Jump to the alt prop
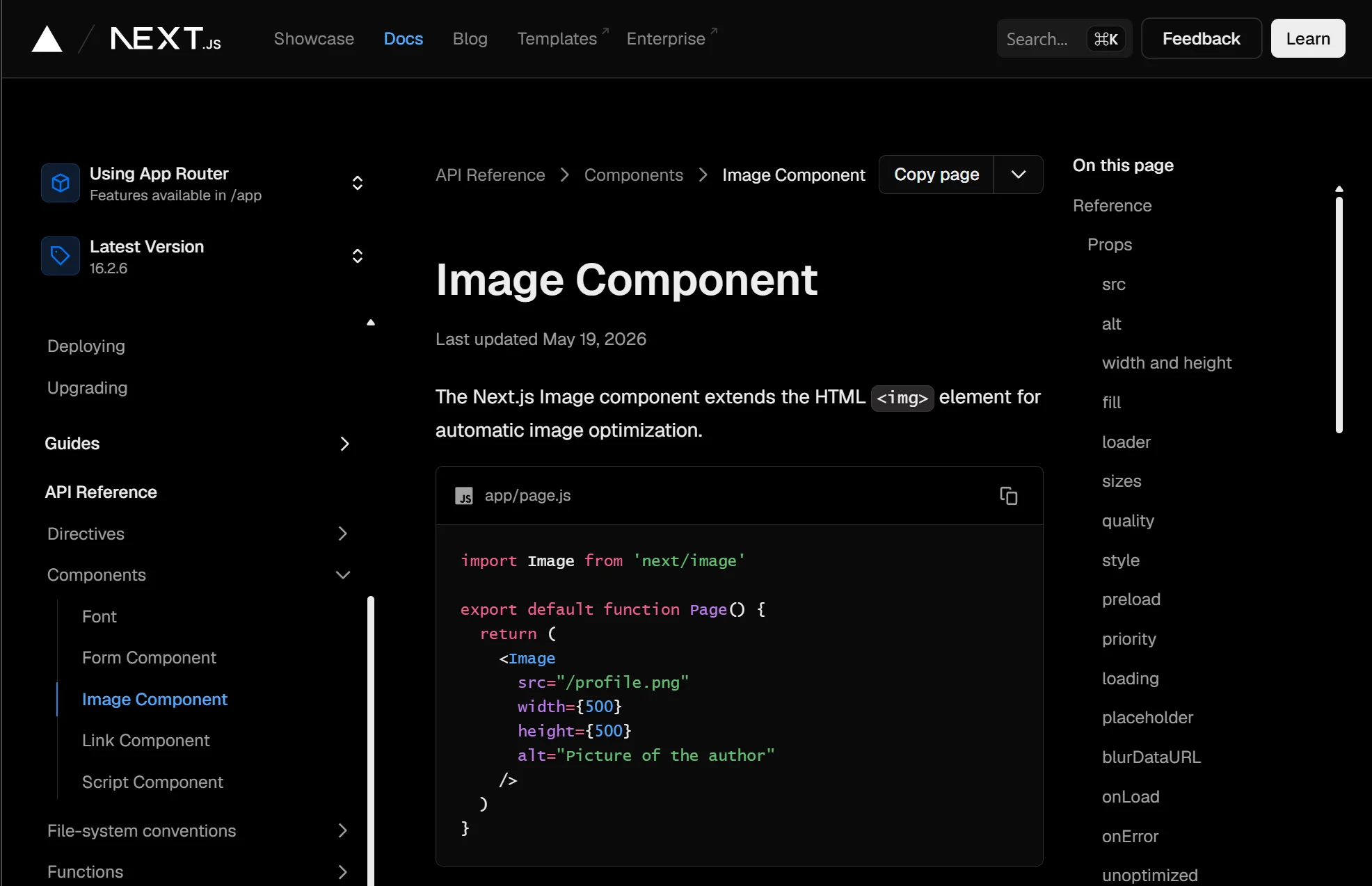Viewport: 1372px width, 886px height. click(x=1112, y=324)
